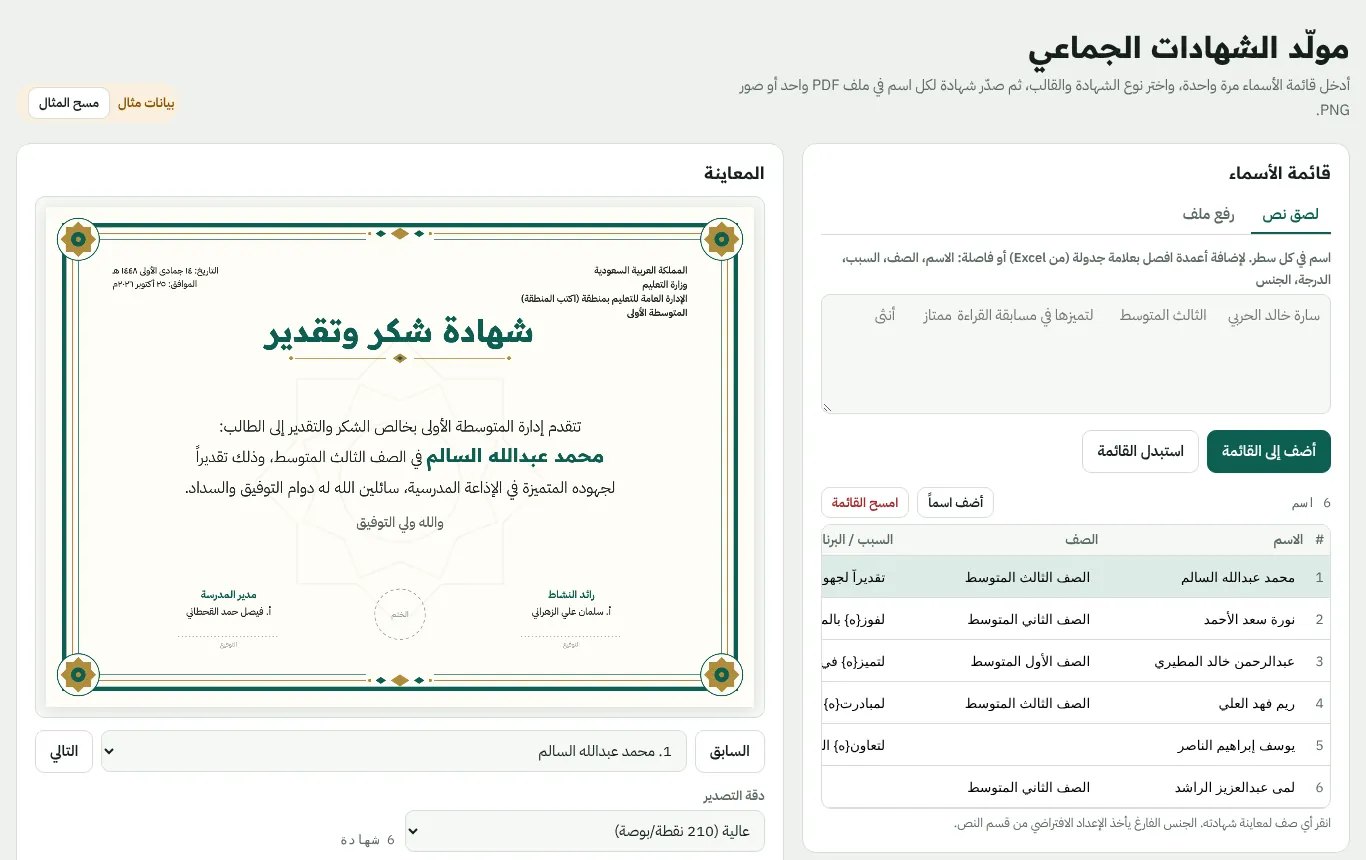Select row نورة سعد الأحمد
The image size is (1366, 860).
coord(1076,619)
